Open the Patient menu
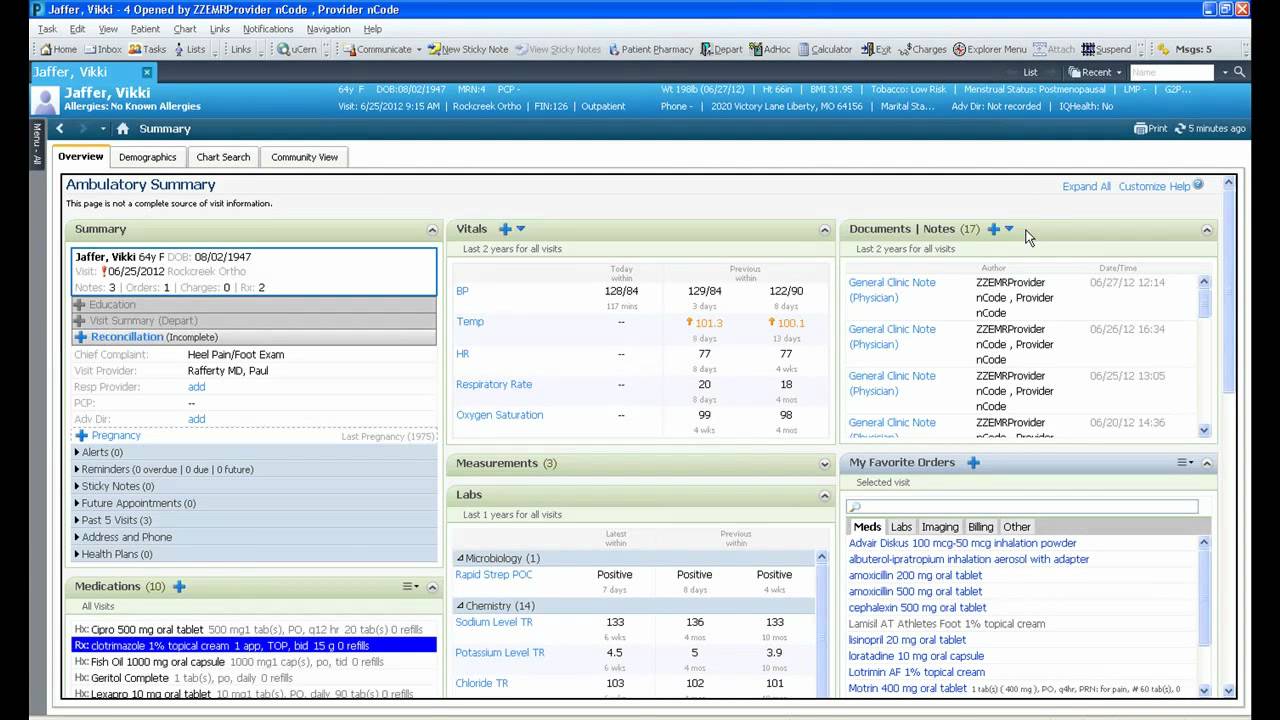Viewport: 1280px width, 720px height. tap(145, 29)
